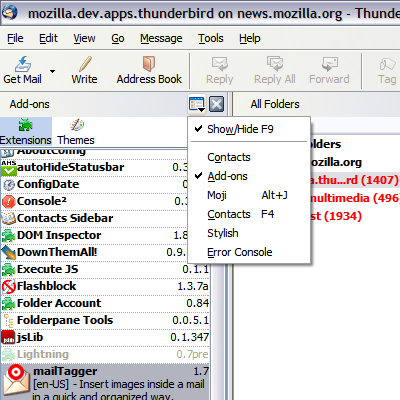Toggle the Show/Hide F9 menu entry
The image size is (400, 400).
click(x=249, y=129)
